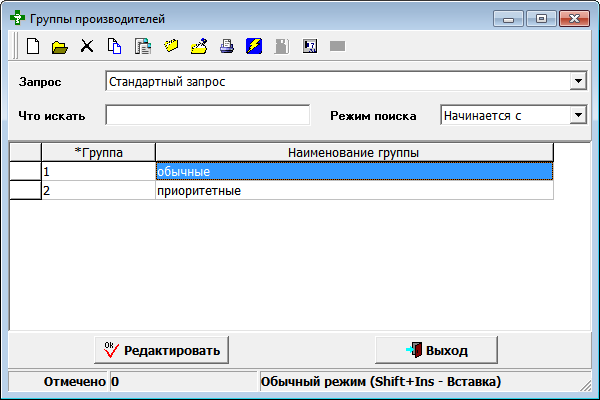Click the yellow folder with pin icon
Image resolution: width=600 pixels, height=400 pixels.
199,46
